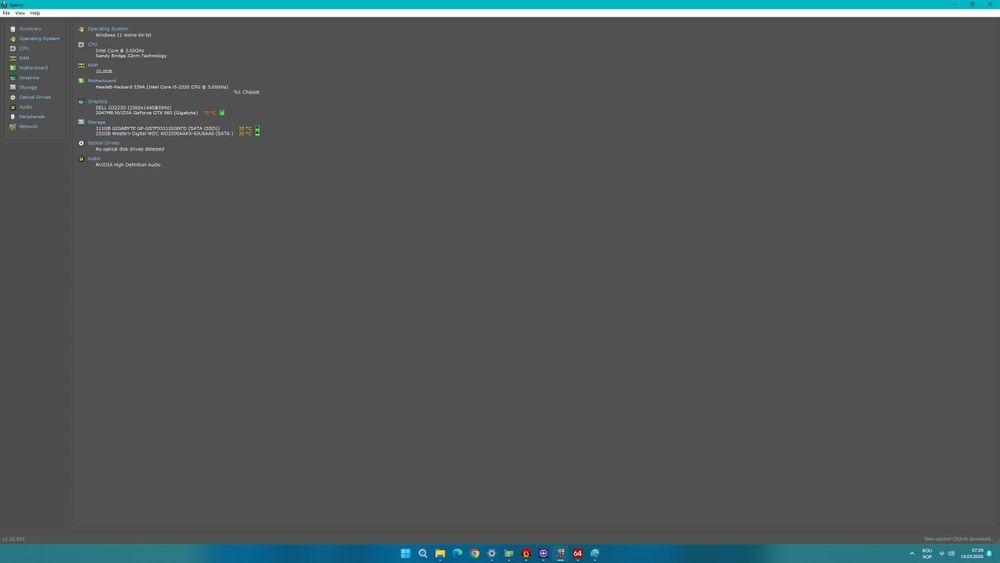Image resolution: width=1000 pixels, height=563 pixels.
Task: Click the NVIDIA High Definition Audio text
Action: point(128,165)
